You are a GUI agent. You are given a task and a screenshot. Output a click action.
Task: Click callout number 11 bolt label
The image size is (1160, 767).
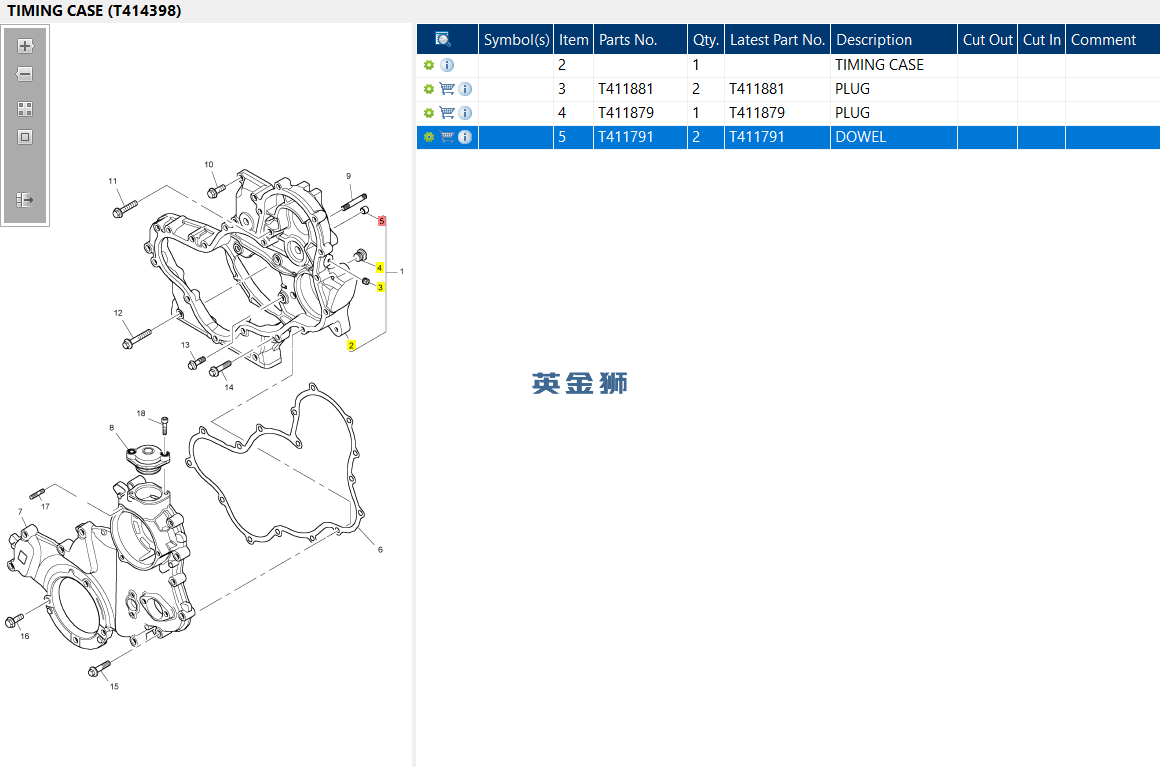click(112, 180)
